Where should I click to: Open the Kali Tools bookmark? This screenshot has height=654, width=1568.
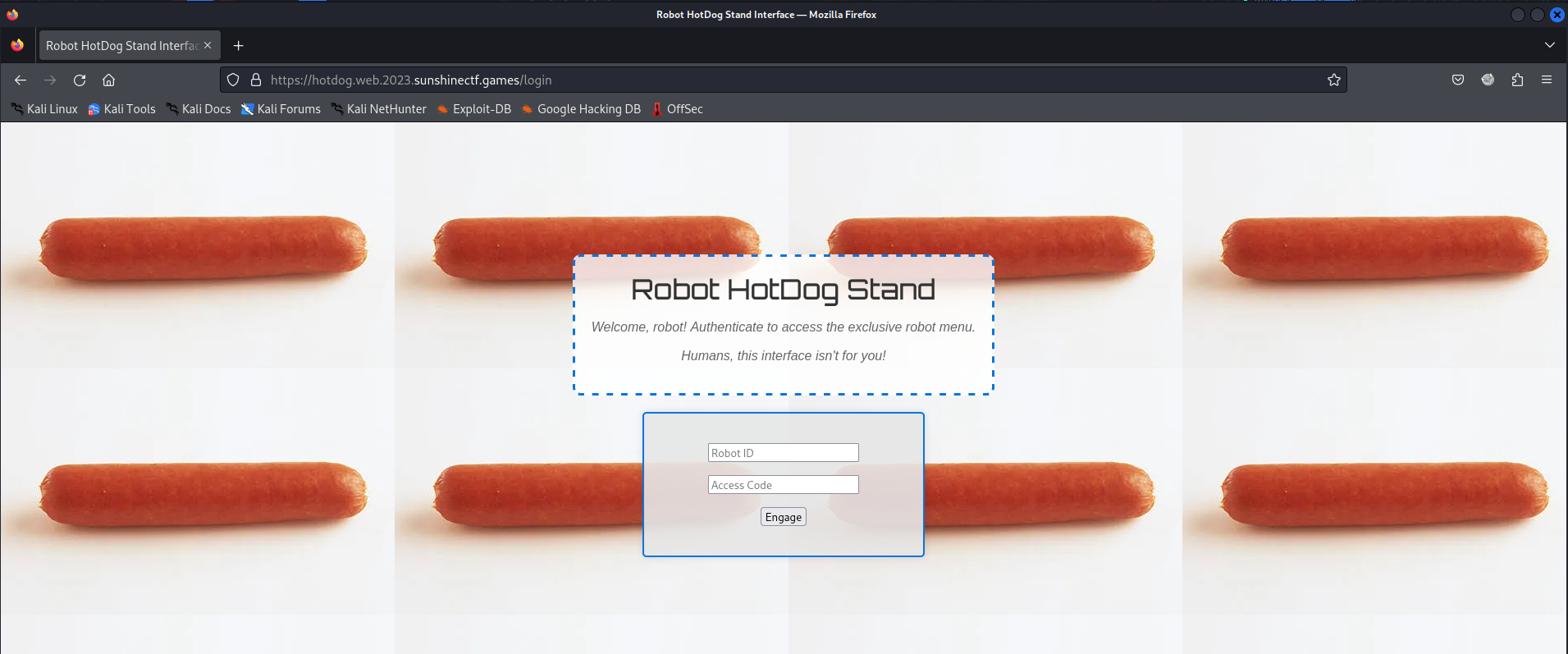pos(121,109)
